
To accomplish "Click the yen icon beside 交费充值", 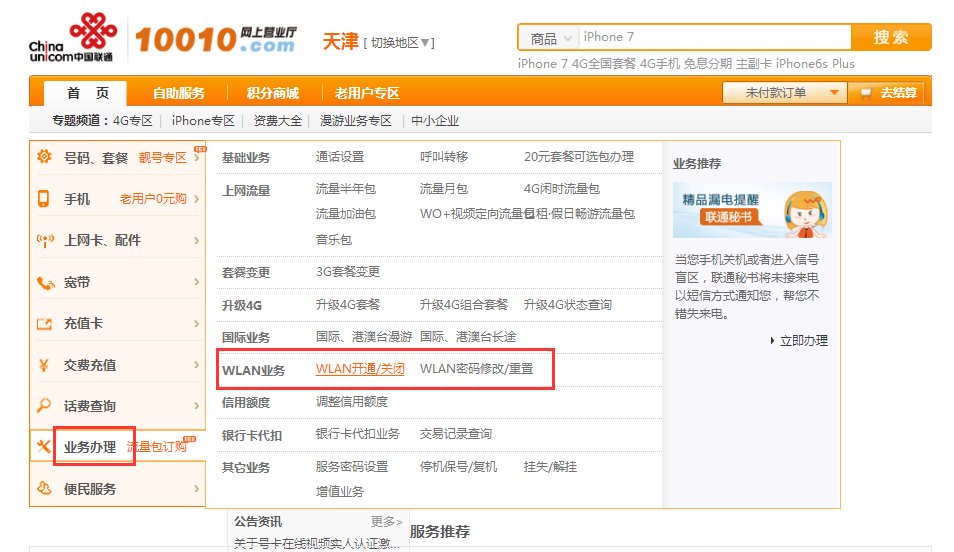I will 43,365.
